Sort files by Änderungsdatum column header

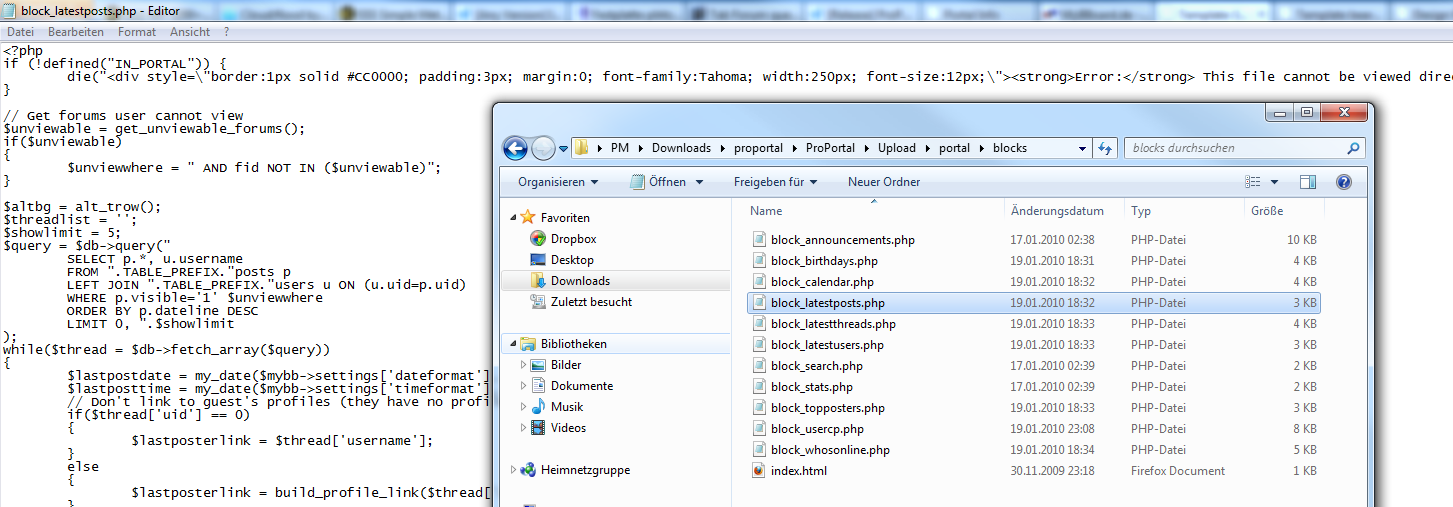(x=1057, y=211)
